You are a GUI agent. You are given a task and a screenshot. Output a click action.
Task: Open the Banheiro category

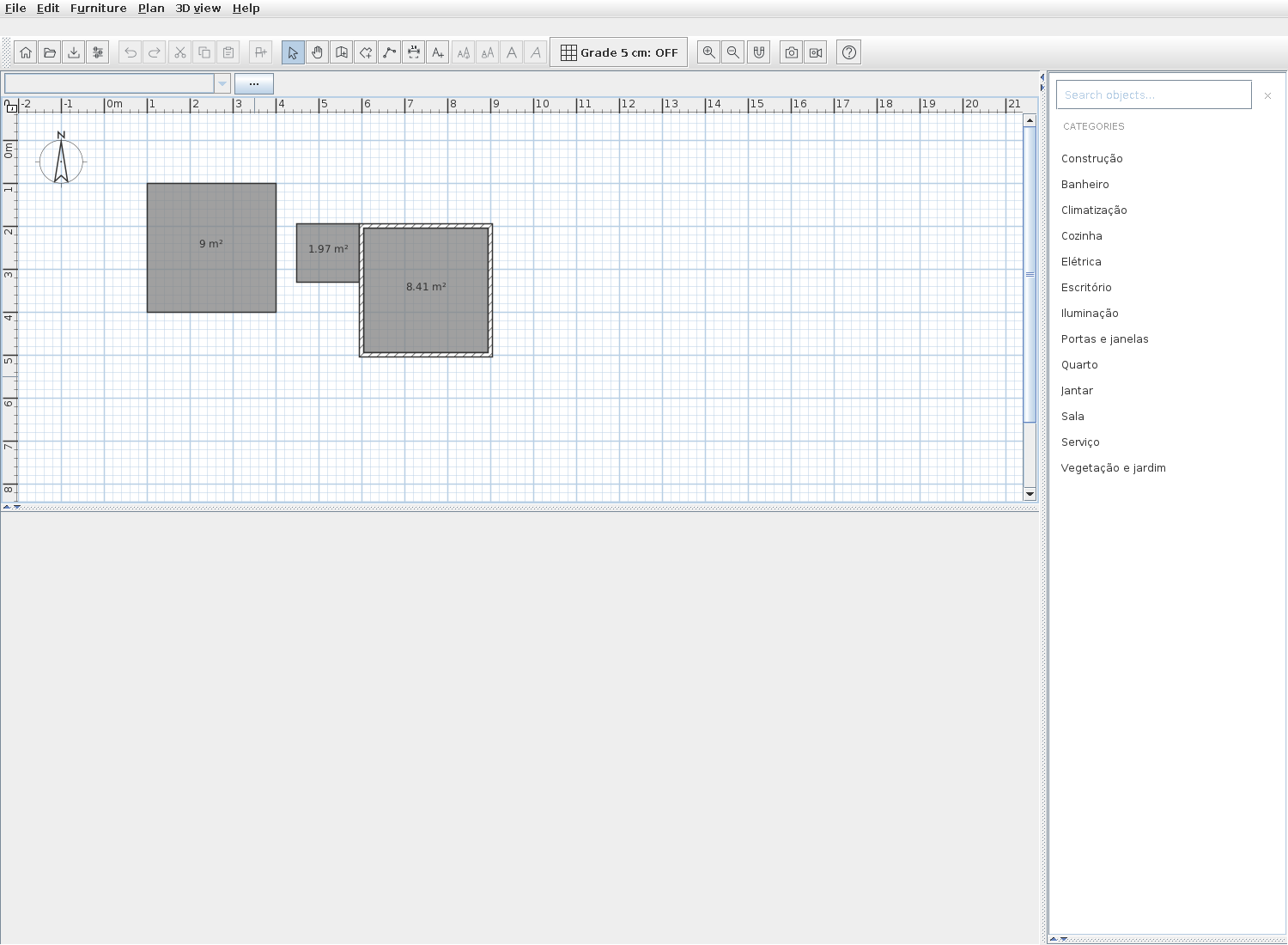coord(1085,185)
